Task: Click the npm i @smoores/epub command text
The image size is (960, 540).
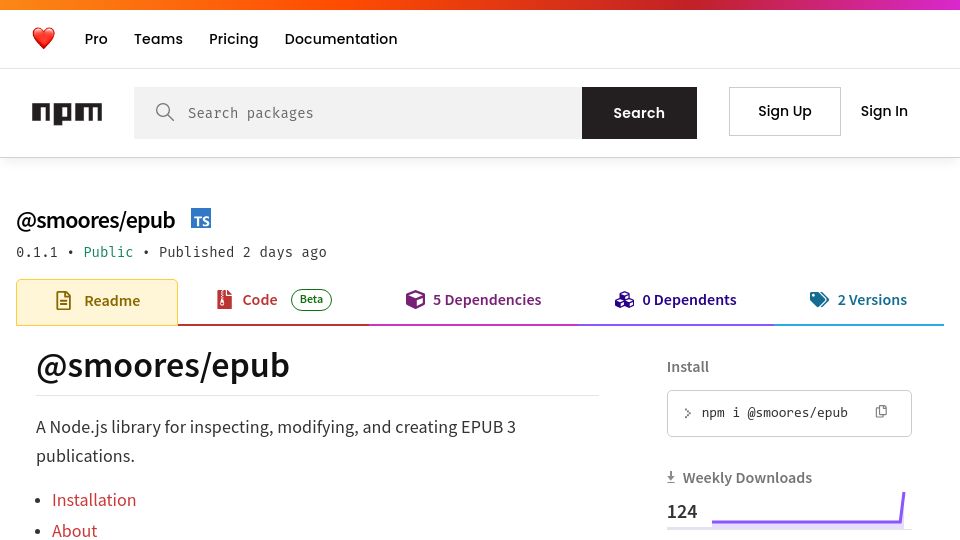Action: (x=774, y=413)
